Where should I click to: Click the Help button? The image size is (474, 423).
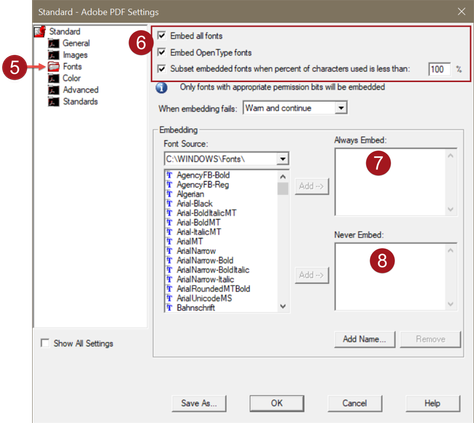(x=433, y=403)
